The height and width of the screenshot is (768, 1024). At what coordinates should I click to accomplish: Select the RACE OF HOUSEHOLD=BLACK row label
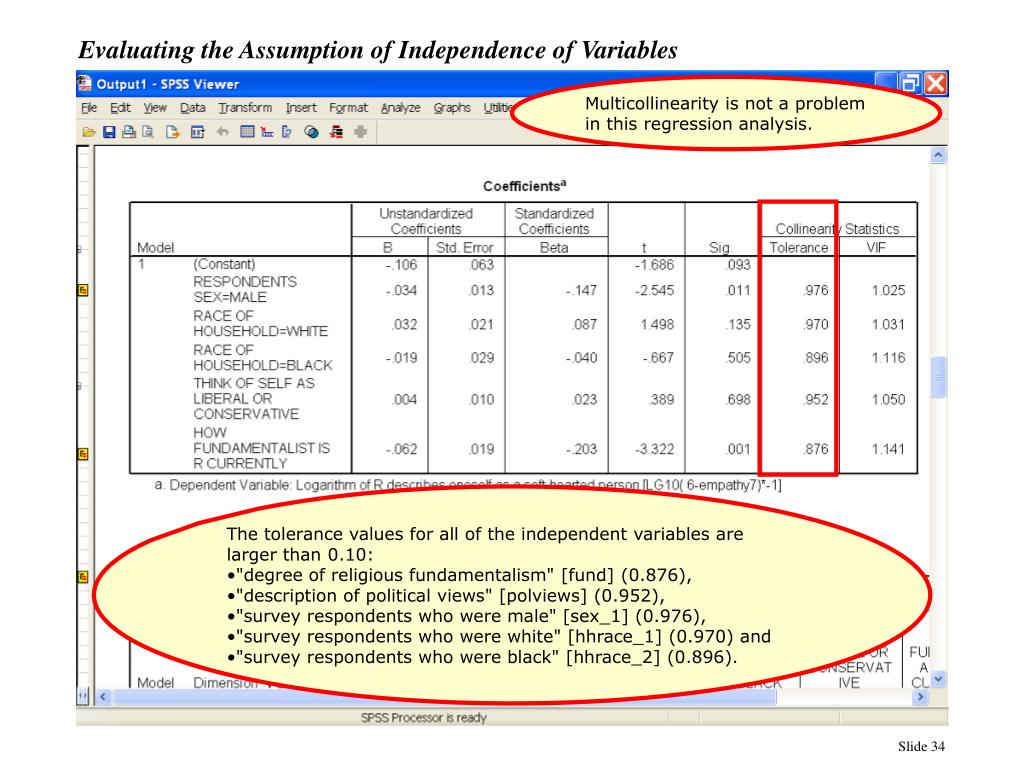(263, 357)
